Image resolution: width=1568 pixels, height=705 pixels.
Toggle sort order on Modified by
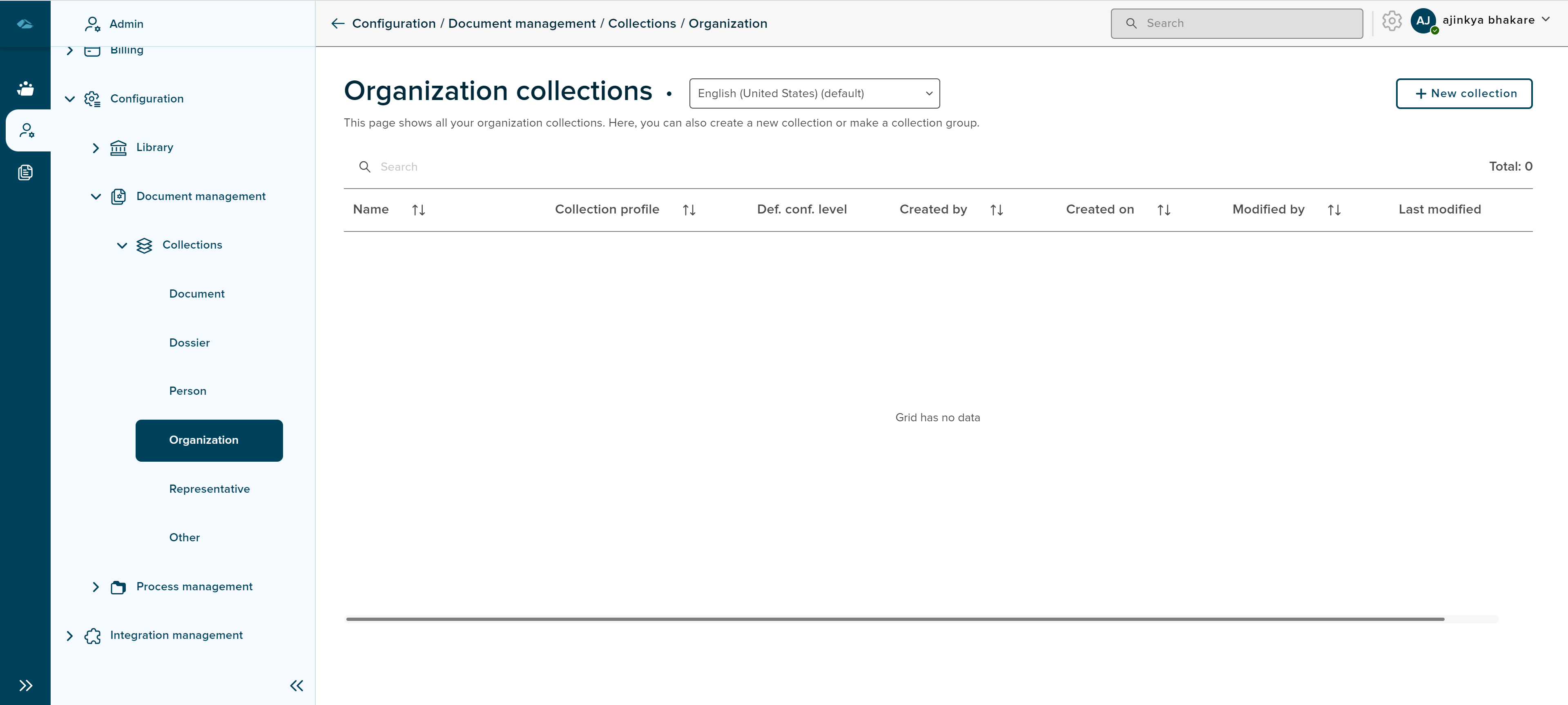point(1334,210)
